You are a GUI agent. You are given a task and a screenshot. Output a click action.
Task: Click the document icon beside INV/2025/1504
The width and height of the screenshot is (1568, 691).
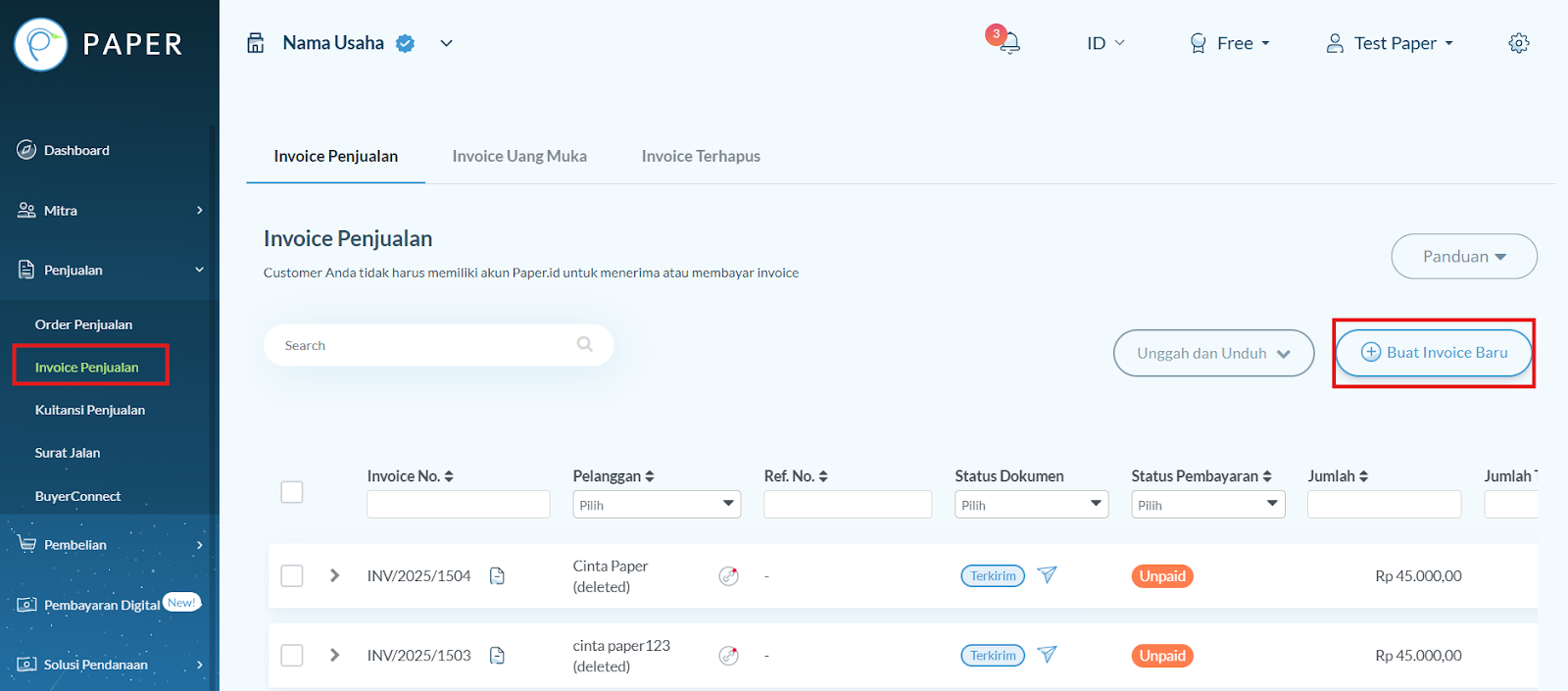497,576
